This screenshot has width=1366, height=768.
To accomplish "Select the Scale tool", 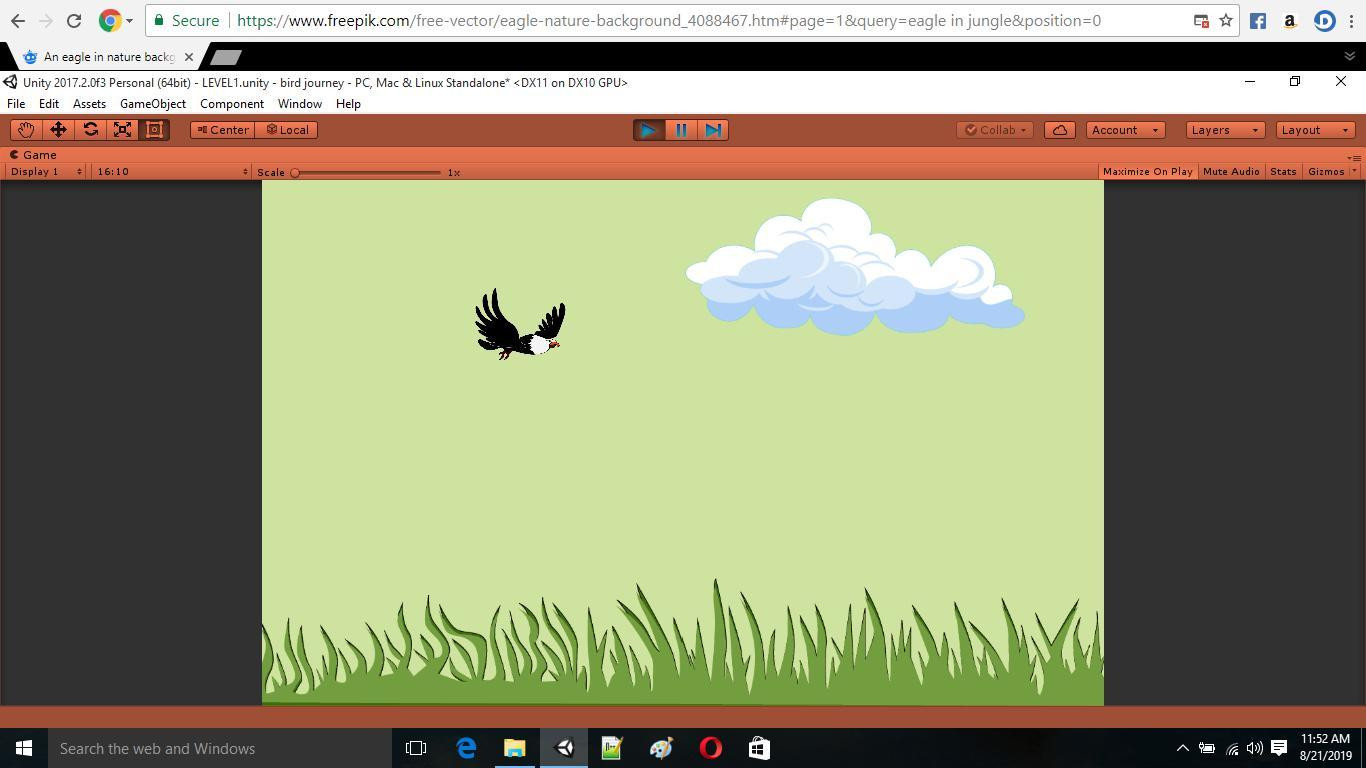I will (x=123, y=130).
